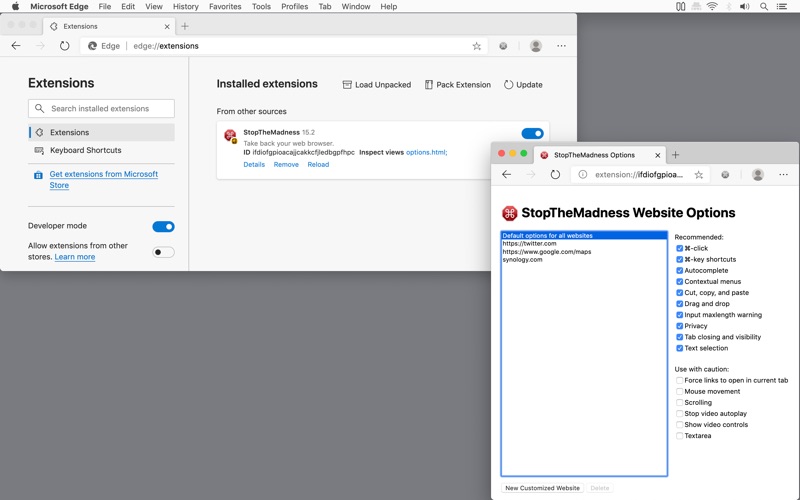This screenshot has width=800, height=500.
Task: Uncheck the ⌘-click option
Action: coord(680,248)
